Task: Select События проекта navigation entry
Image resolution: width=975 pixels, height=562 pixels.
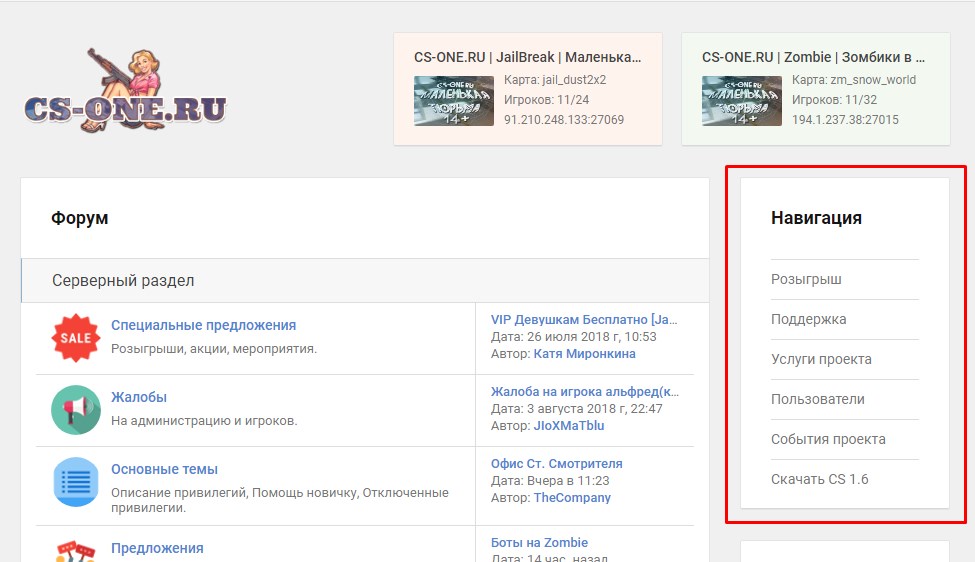Action: click(828, 439)
